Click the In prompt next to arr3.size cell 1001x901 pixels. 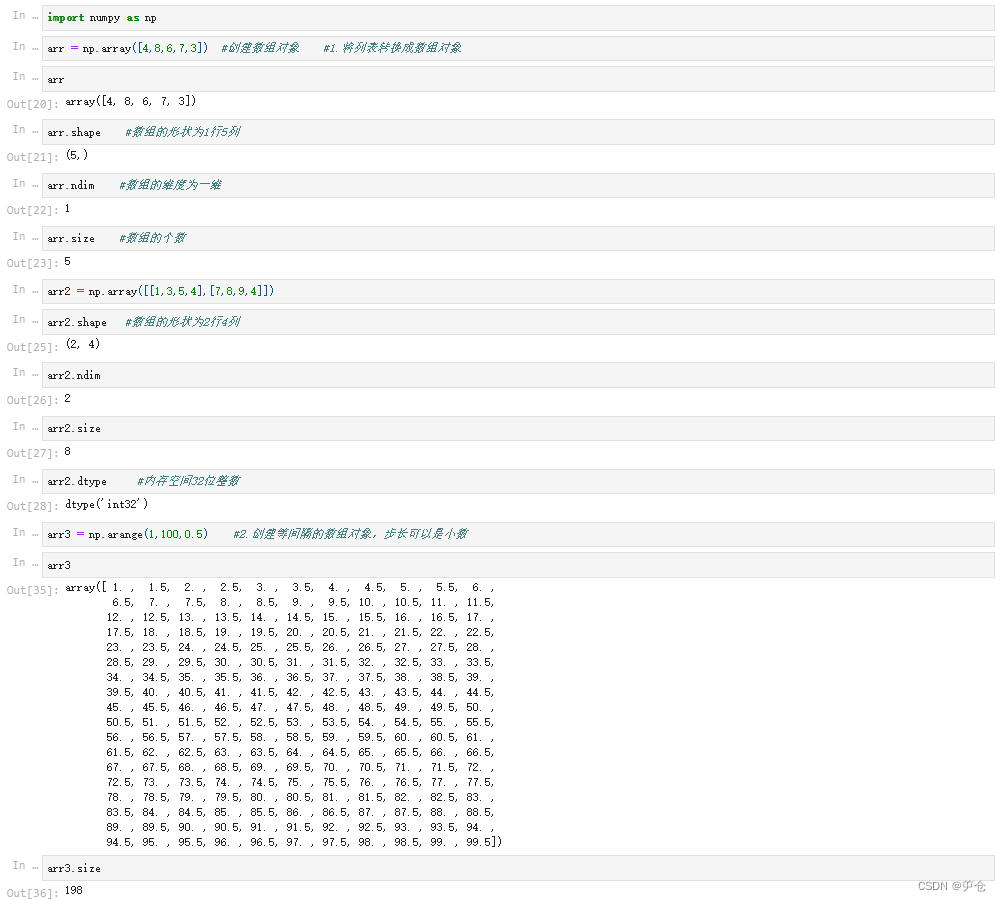click(x=18, y=867)
